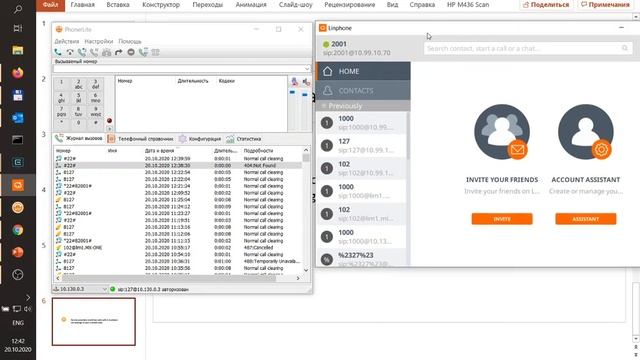Click the taskbar search magnifier icon
The height and width of the screenshot is (360, 640).
point(18,10)
